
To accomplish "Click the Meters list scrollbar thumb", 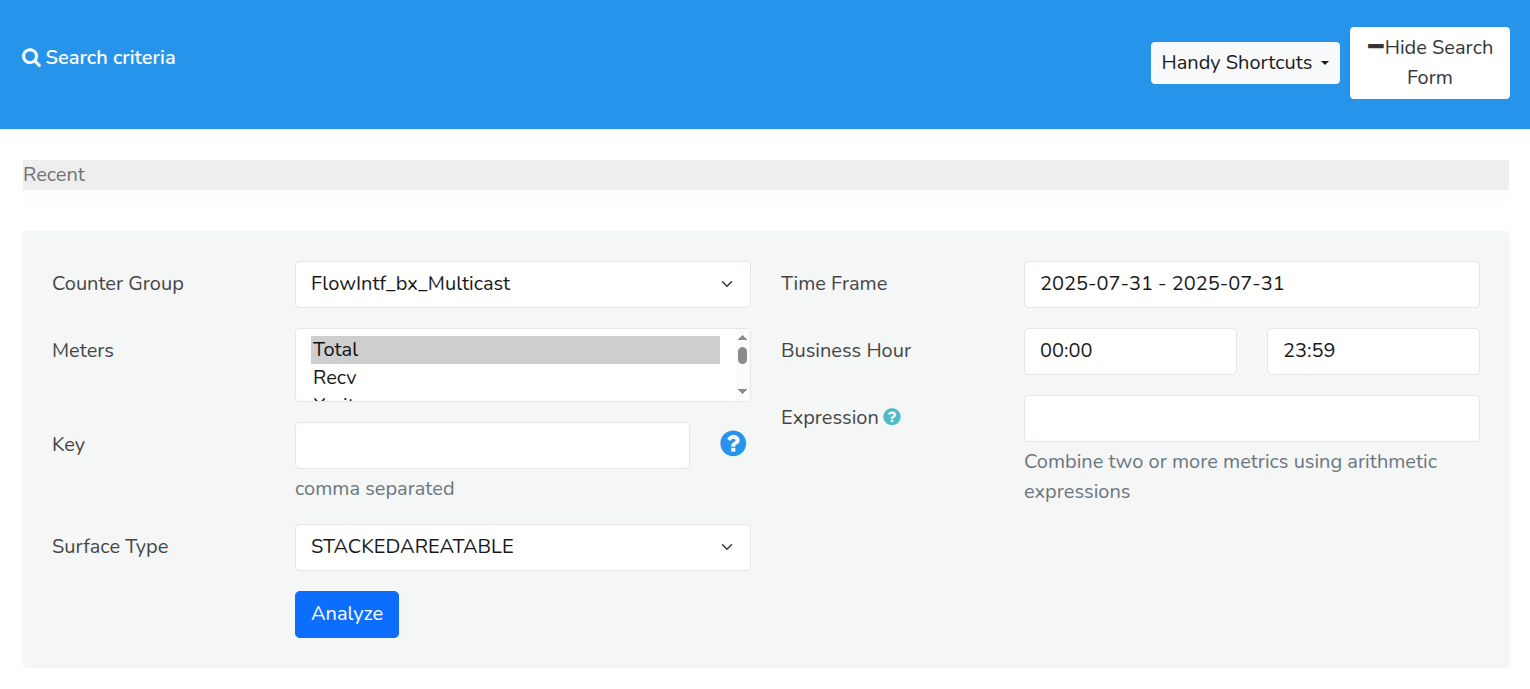I will [742, 355].
